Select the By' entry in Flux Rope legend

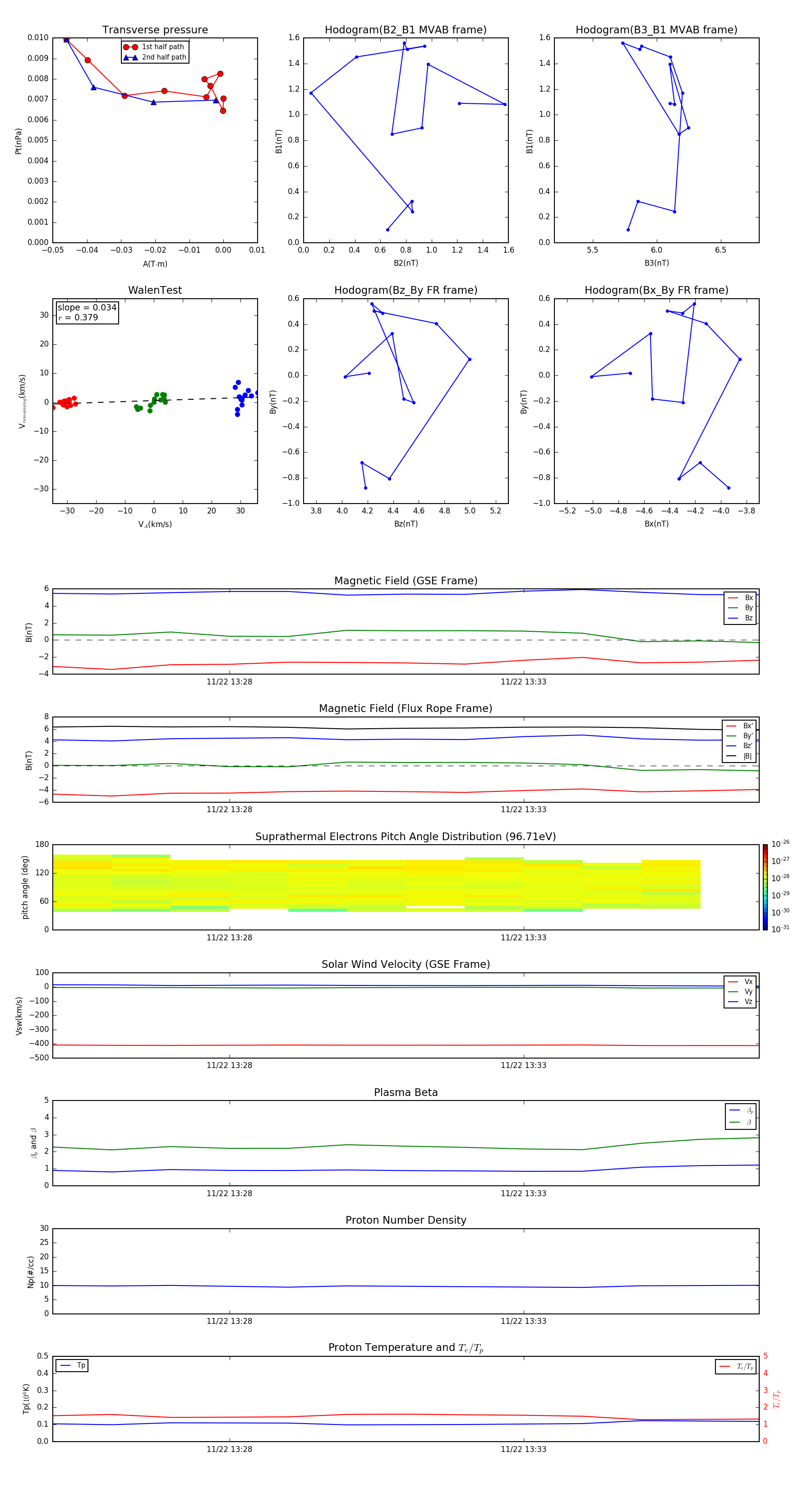pos(740,736)
